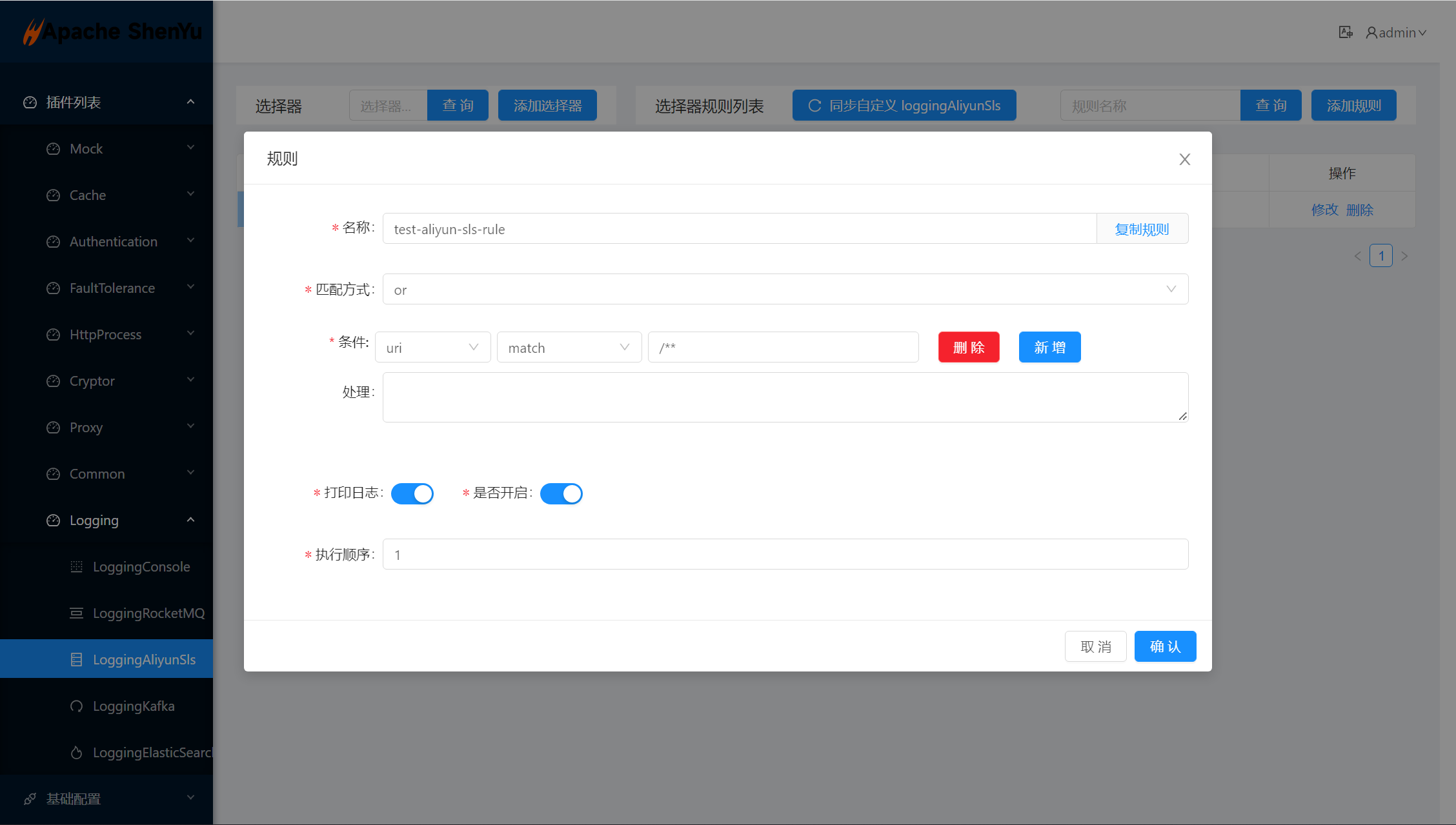1456x825 pixels.
Task: Click the LoggingAliyunSls document icon
Action: pos(76,660)
